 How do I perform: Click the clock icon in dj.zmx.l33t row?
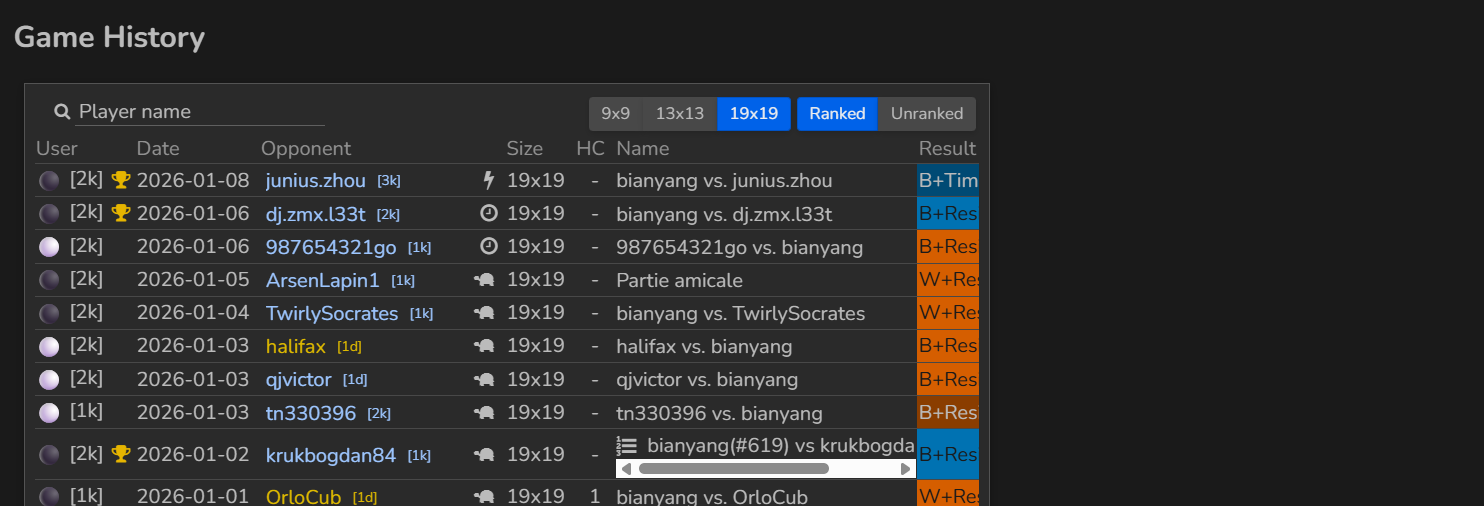(489, 213)
